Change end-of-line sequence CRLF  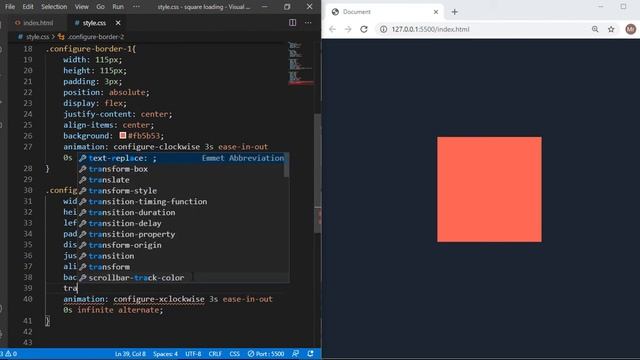(215, 354)
